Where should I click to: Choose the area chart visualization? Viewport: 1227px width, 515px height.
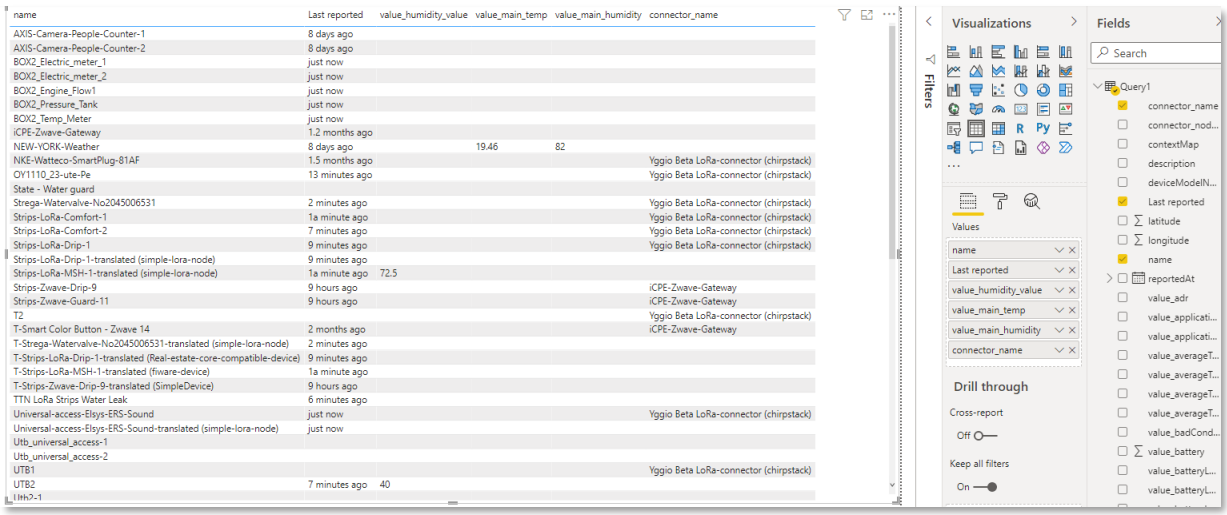[x=976, y=71]
